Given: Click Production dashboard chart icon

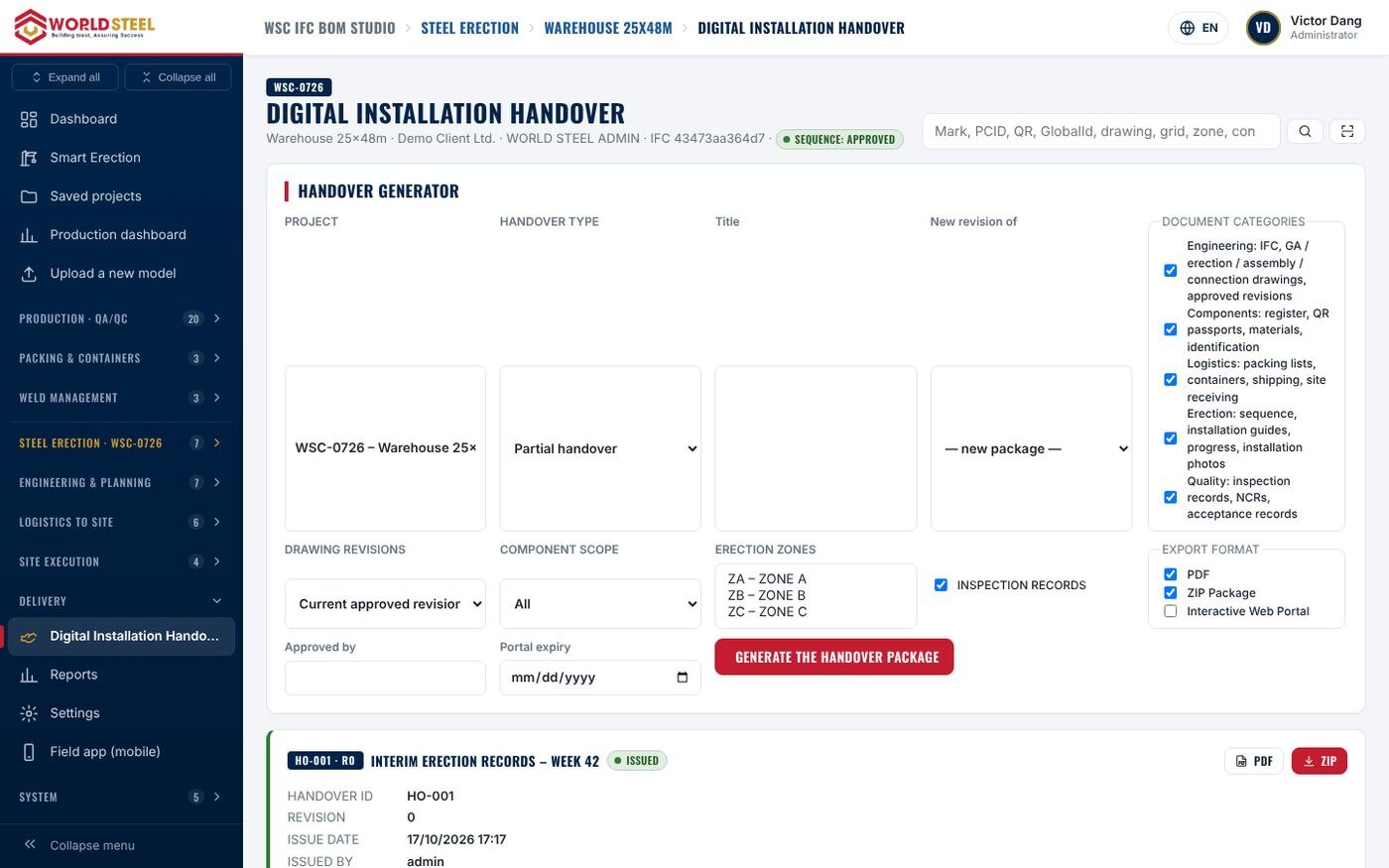Looking at the screenshot, I should point(29,235).
